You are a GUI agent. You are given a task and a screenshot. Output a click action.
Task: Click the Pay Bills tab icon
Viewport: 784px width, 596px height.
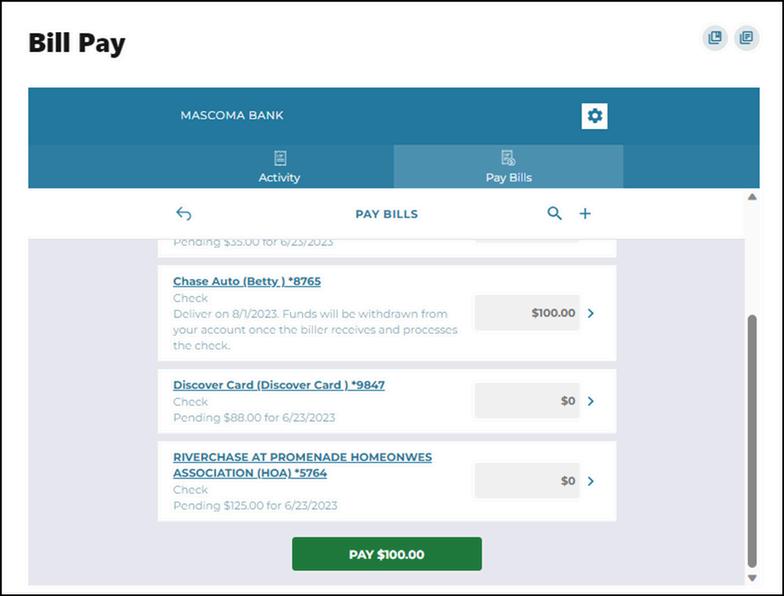click(508, 158)
